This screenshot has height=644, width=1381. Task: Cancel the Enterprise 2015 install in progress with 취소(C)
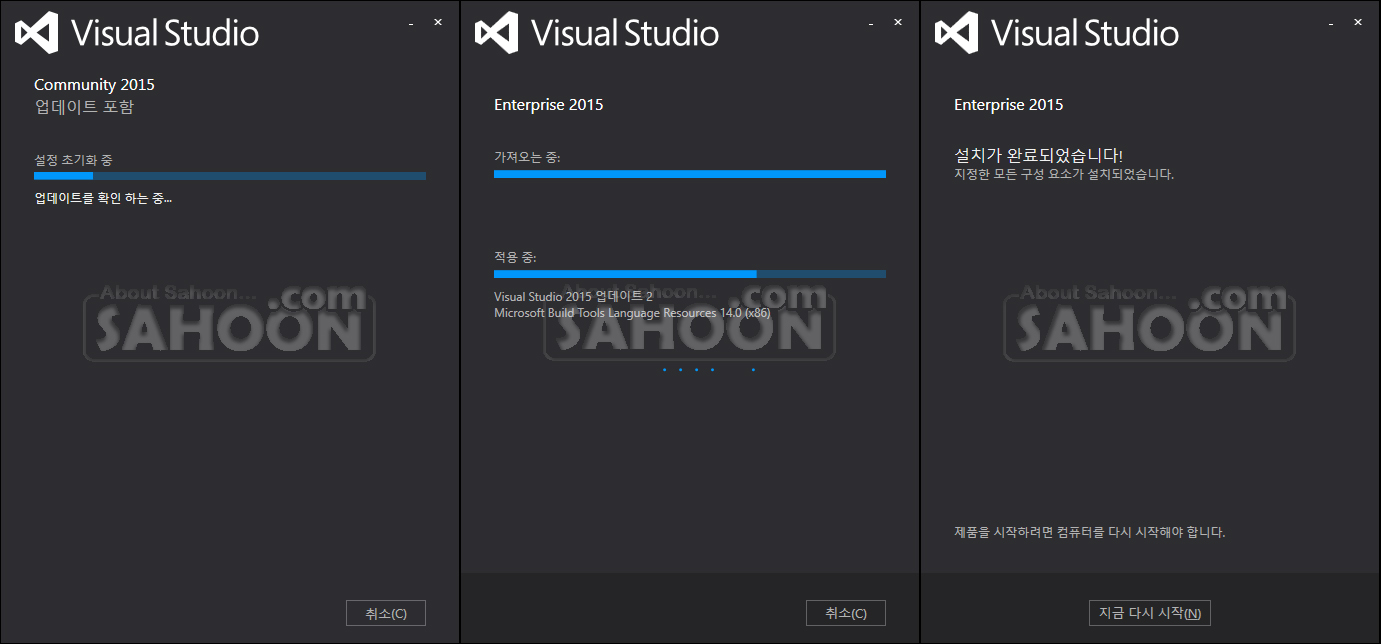(846, 613)
